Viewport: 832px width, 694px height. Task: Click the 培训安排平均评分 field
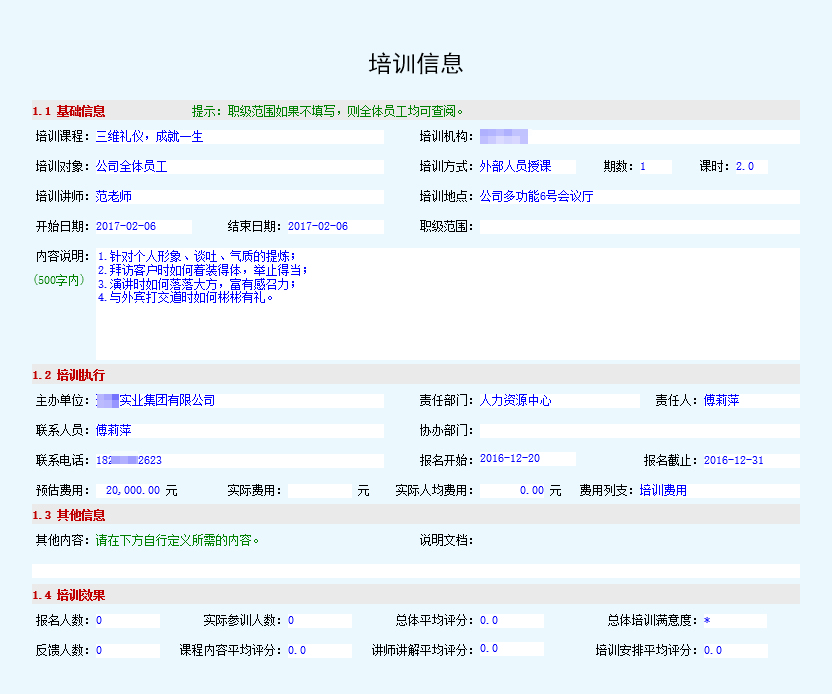click(x=735, y=651)
